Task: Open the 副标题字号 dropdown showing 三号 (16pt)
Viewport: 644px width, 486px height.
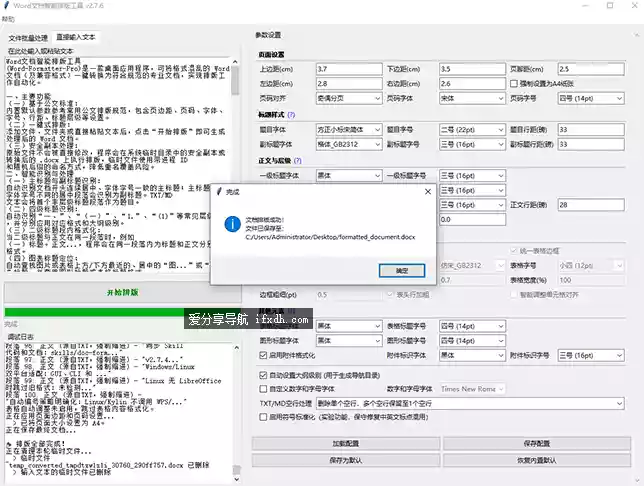Action: (472, 144)
